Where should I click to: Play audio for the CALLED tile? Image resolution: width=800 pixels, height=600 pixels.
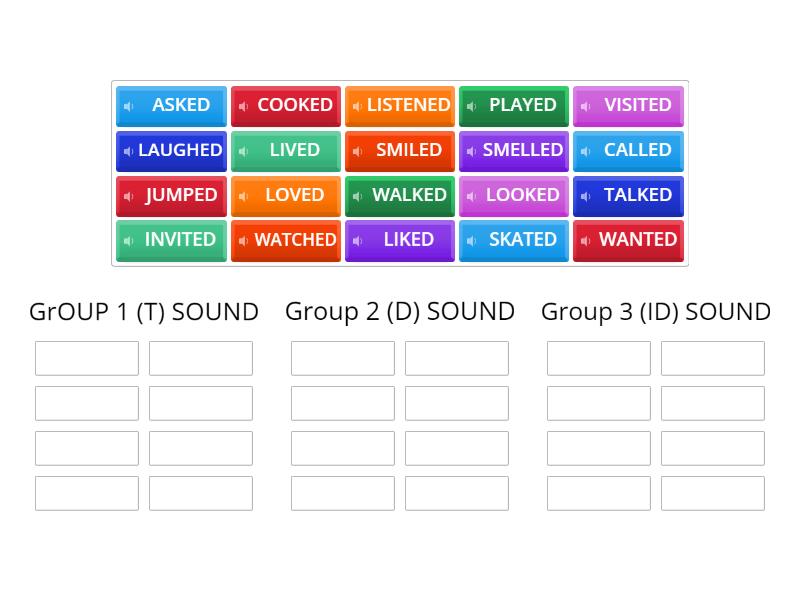tap(586, 151)
